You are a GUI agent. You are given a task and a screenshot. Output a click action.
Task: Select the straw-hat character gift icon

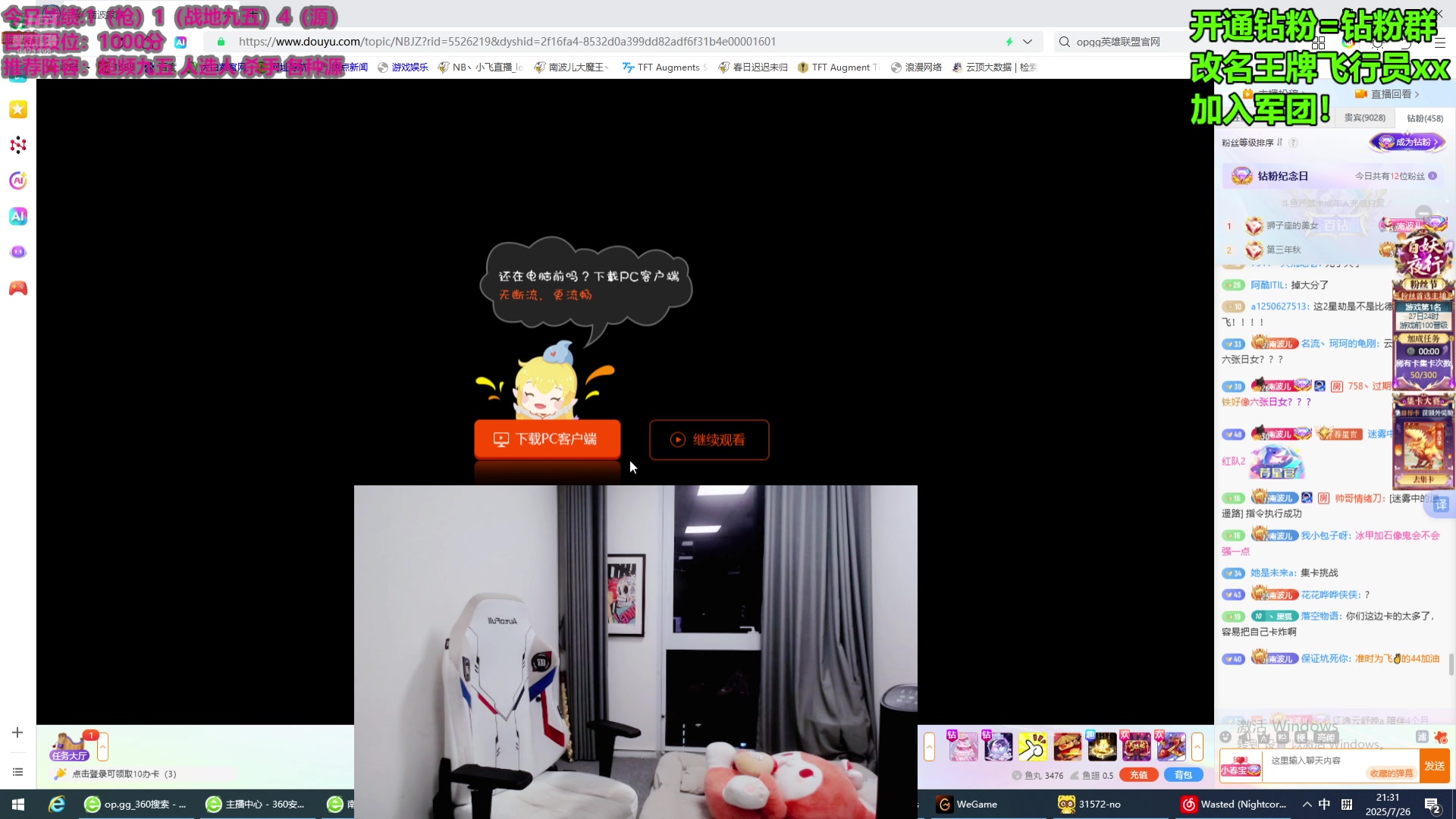click(x=1068, y=747)
